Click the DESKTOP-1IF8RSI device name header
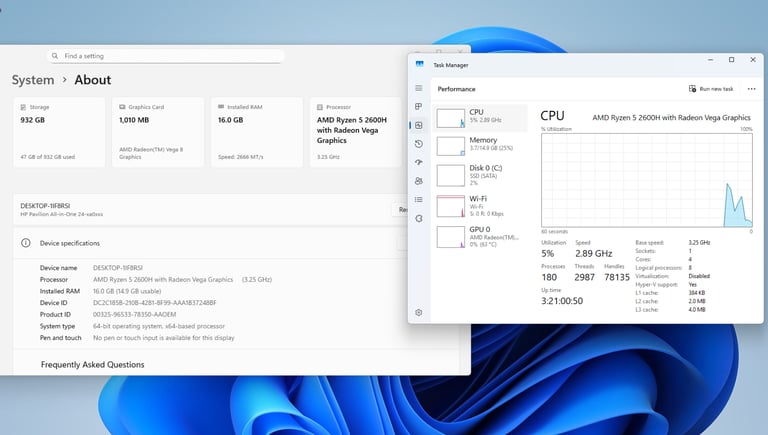The image size is (768, 435). point(45,206)
